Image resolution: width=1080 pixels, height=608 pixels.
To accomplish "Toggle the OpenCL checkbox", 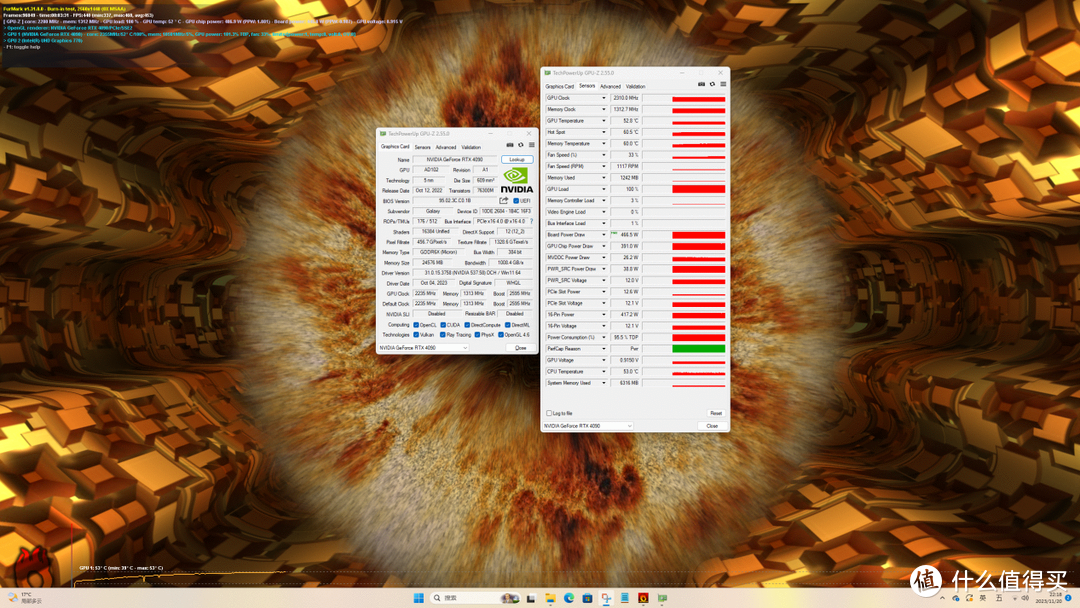I will click(x=416, y=325).
